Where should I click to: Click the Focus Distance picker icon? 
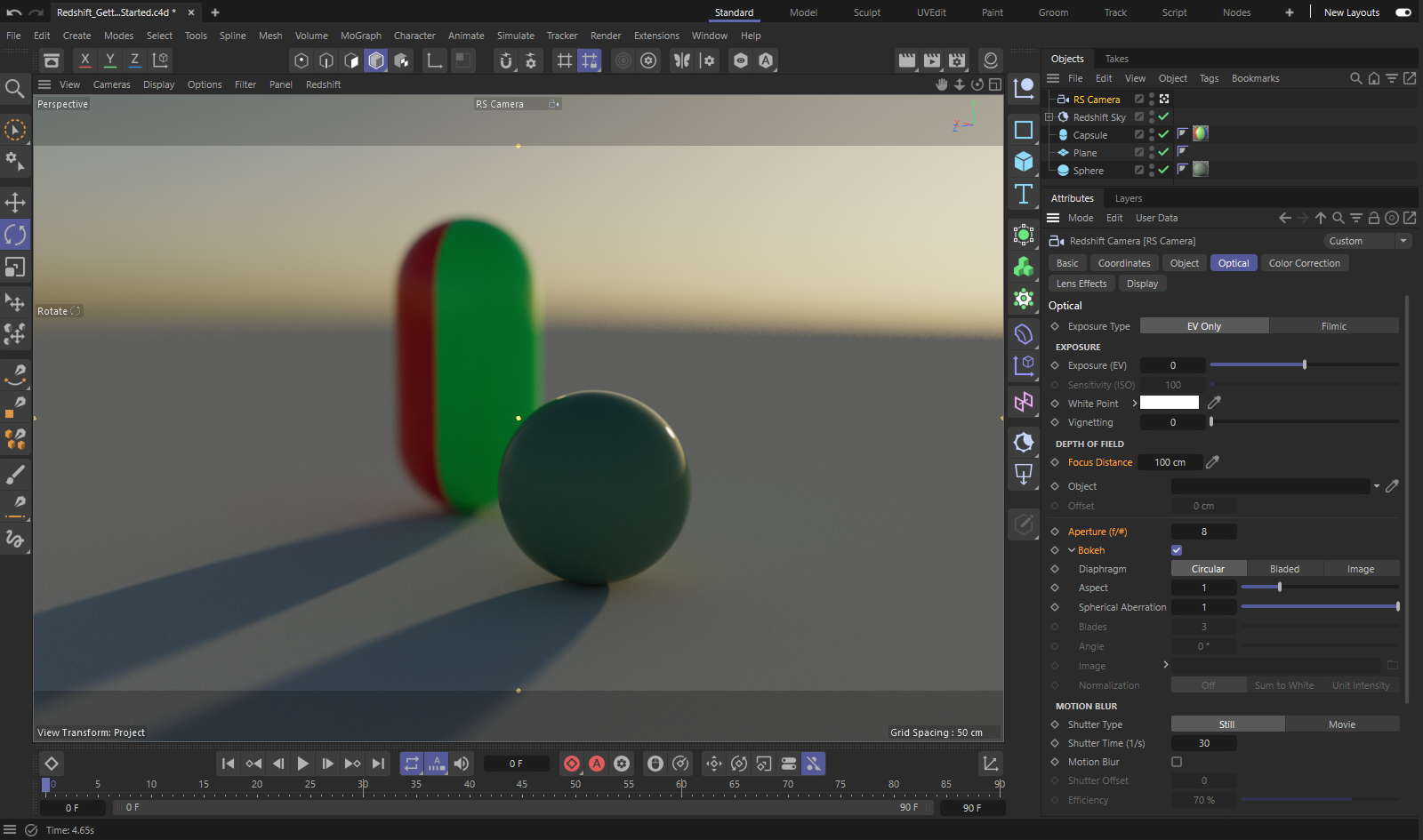tap(1212, 462)
